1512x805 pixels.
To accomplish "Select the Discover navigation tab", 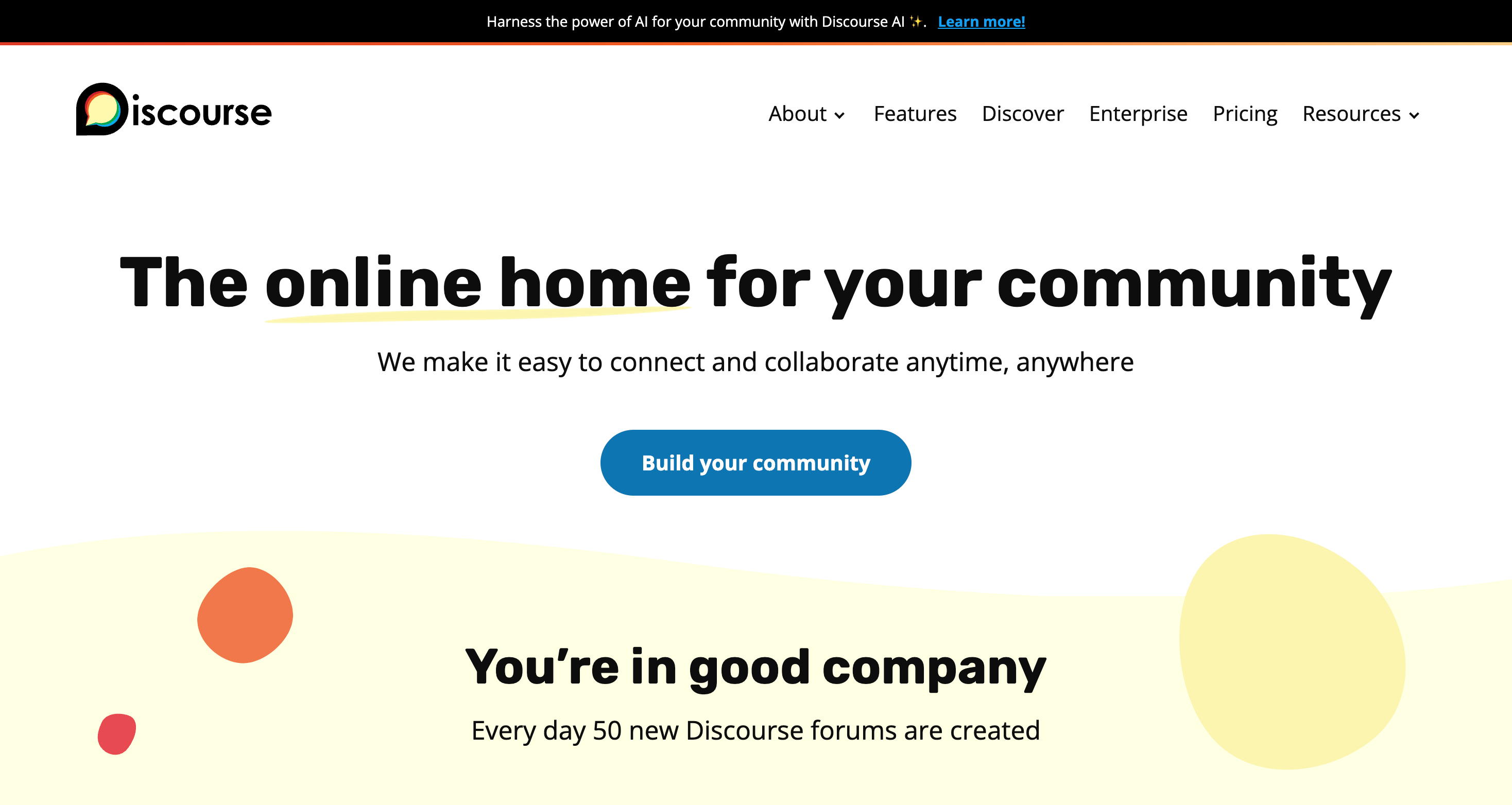I will point(1023,113).
